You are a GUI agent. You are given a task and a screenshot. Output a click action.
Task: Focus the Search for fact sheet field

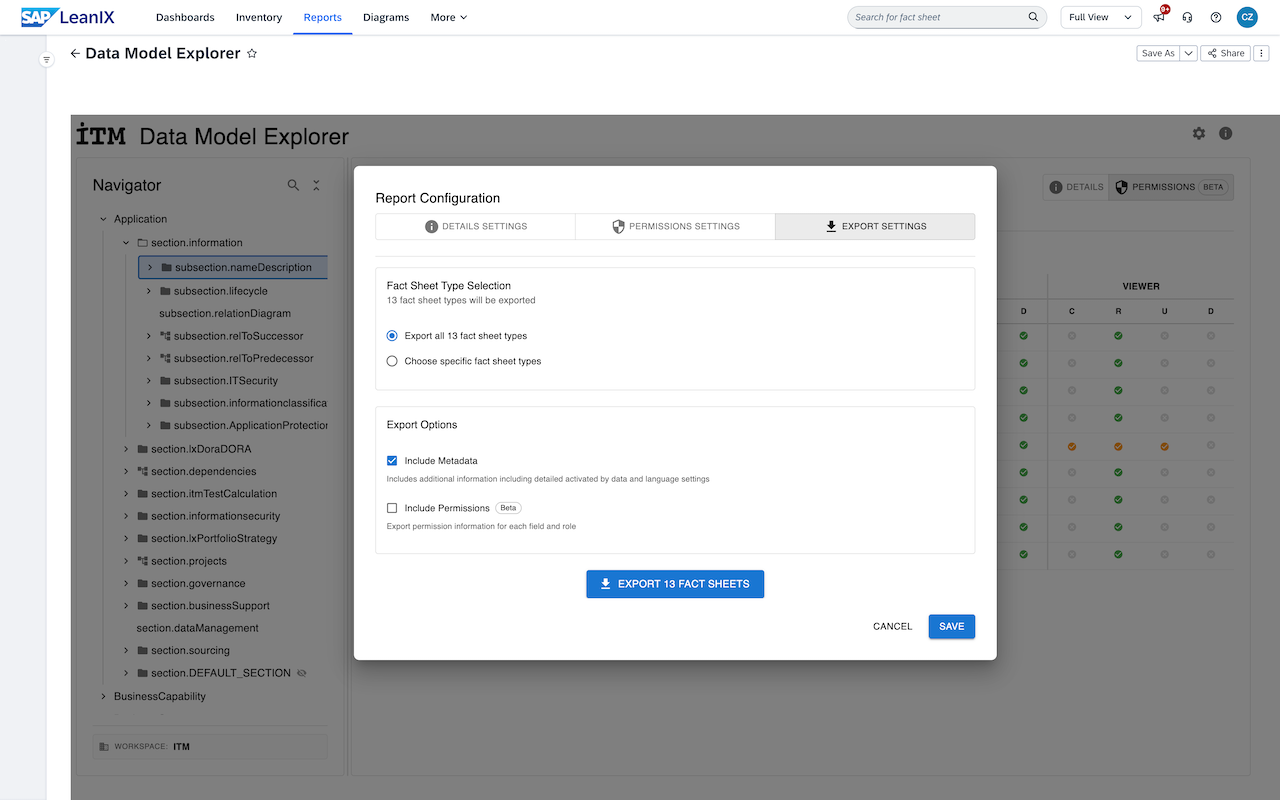point(940,17)
